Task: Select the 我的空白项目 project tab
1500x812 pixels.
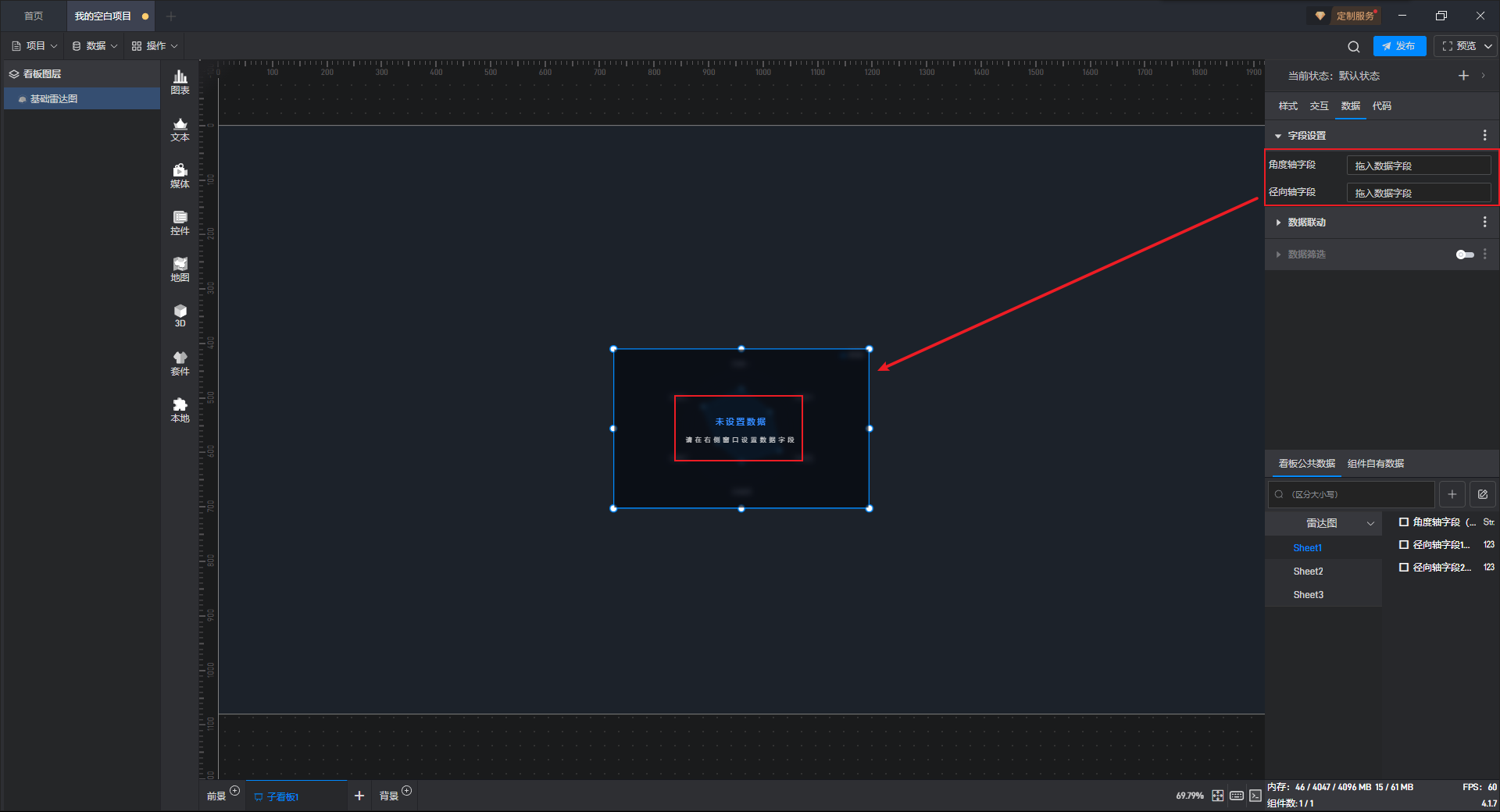Action: pyautogui.click(x=110, y=16)
